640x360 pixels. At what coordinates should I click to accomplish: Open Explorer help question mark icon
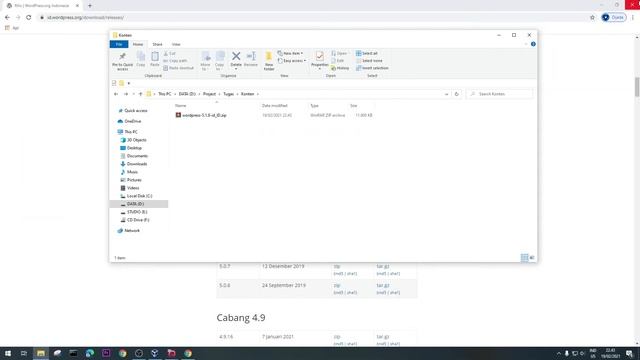click(x=533, y=44)
